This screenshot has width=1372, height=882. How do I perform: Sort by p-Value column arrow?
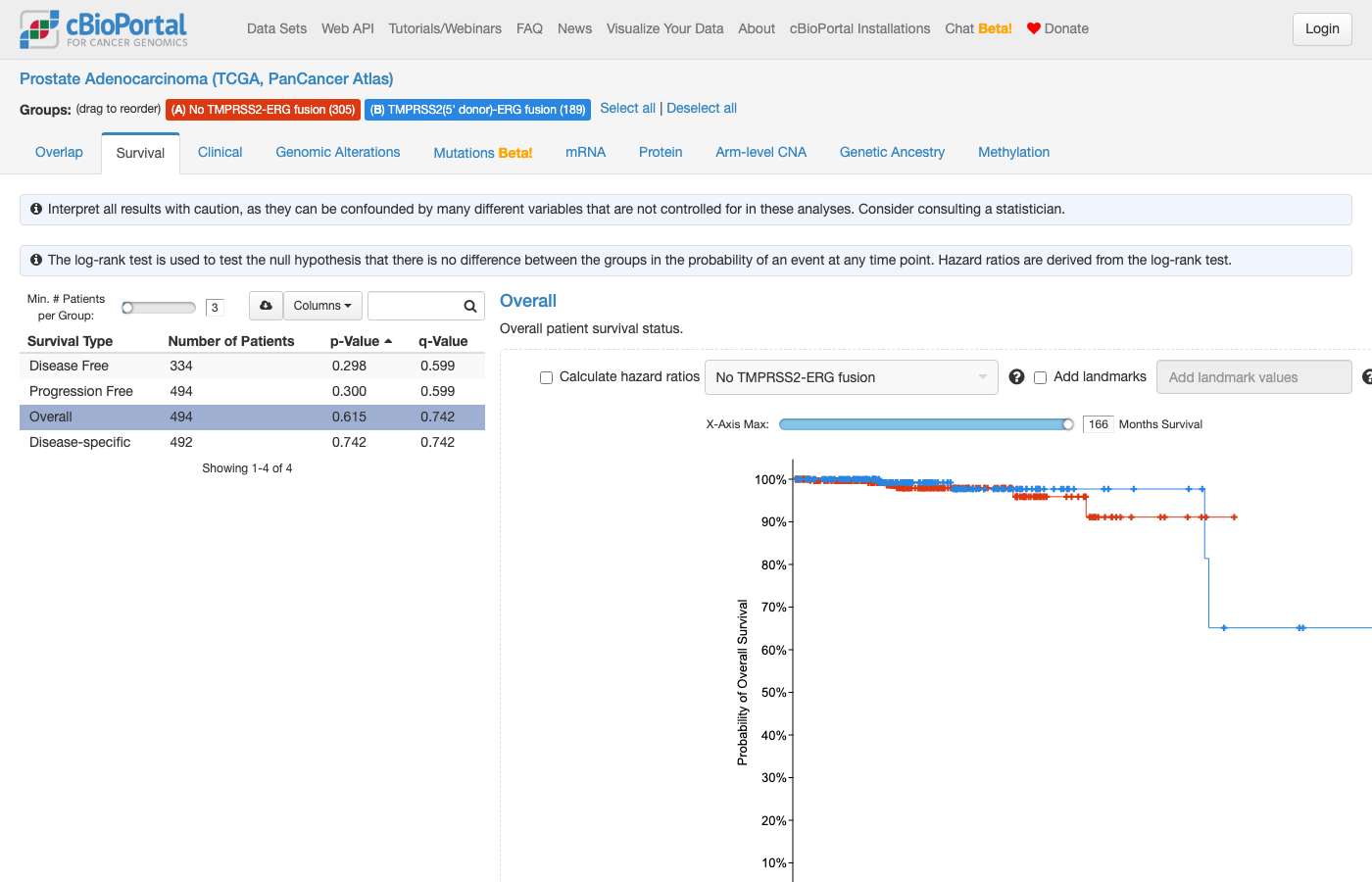[388, 341]
